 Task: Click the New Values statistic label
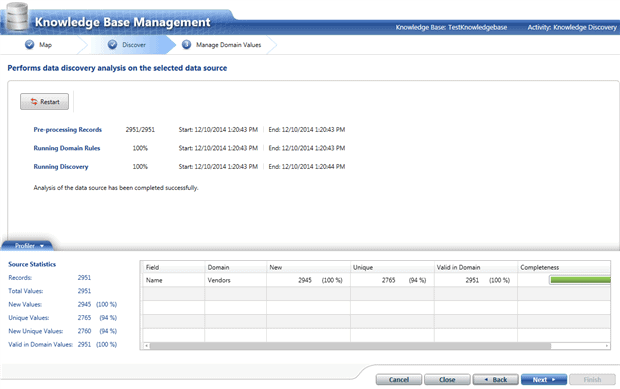click(25, 304)
